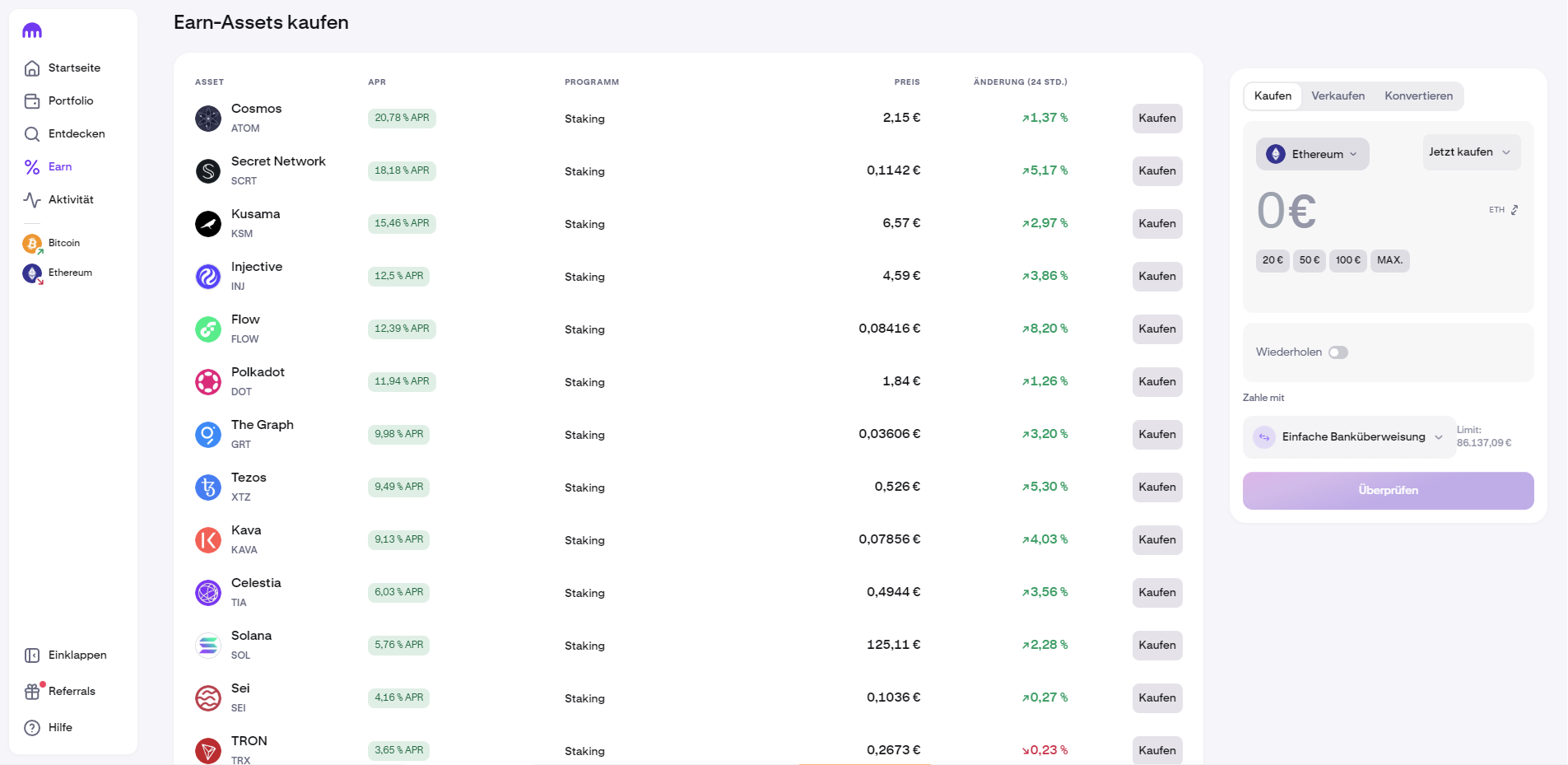The image size is (1568, 765).
Task: Open Startseite via the home icon
Action: 32,68
